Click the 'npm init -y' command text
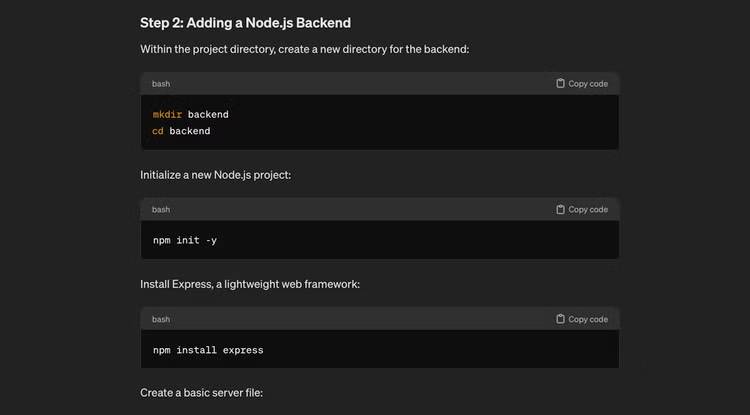The image size is (750, 415). coord(185,240)
